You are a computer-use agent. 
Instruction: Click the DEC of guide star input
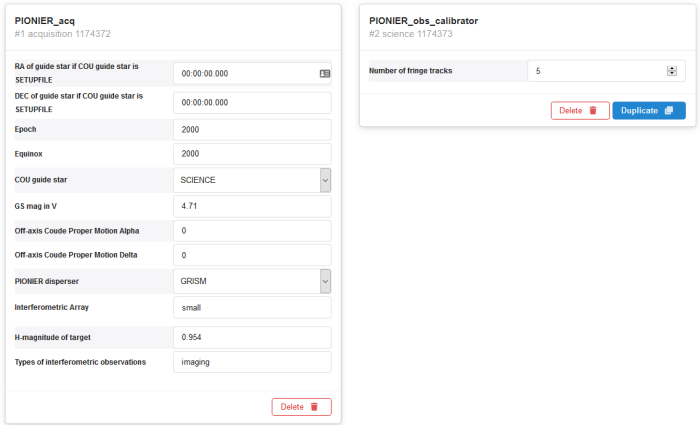point(251,102)
